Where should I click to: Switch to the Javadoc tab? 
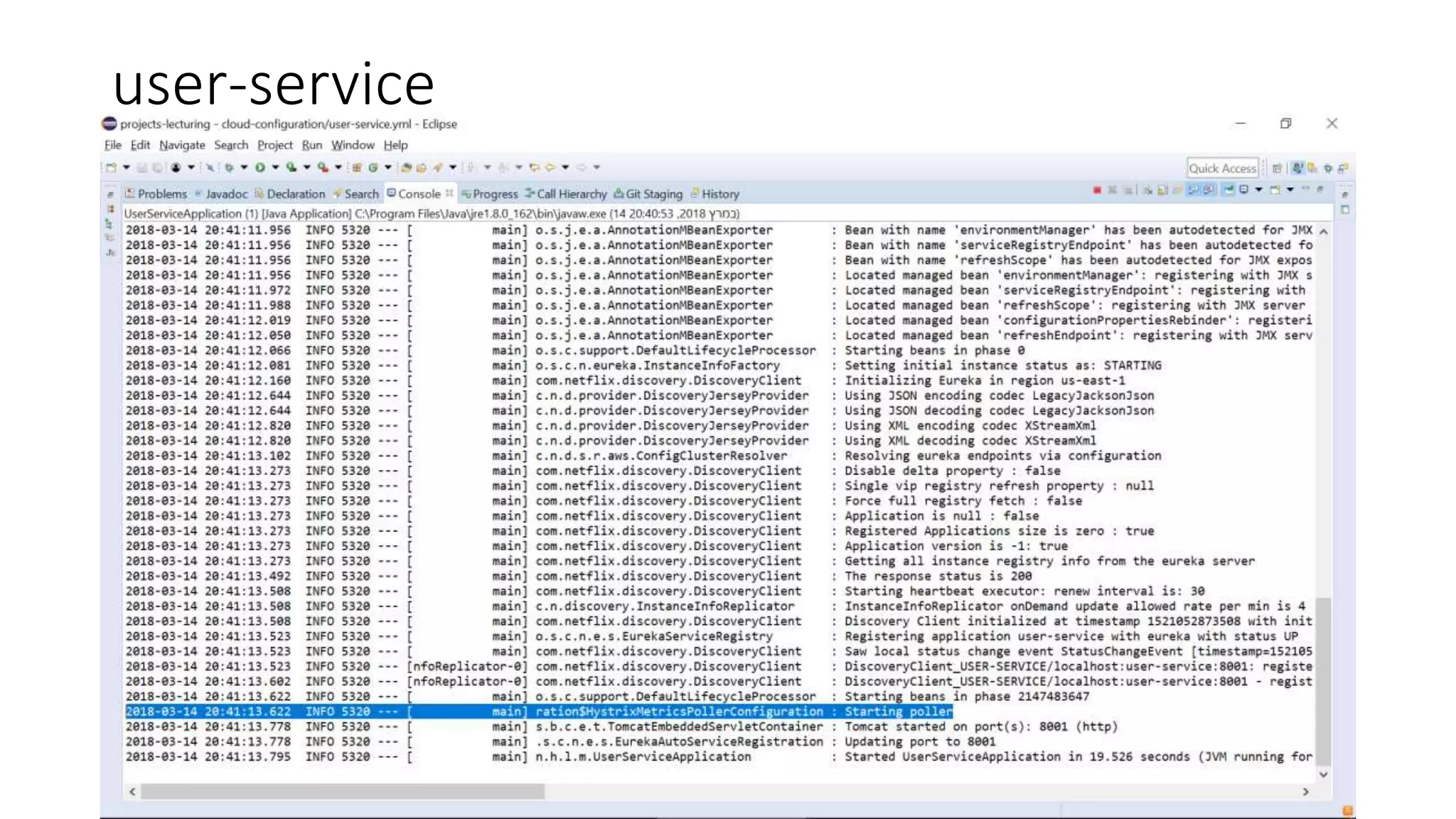pyautogui.click(x=221, y=194)
